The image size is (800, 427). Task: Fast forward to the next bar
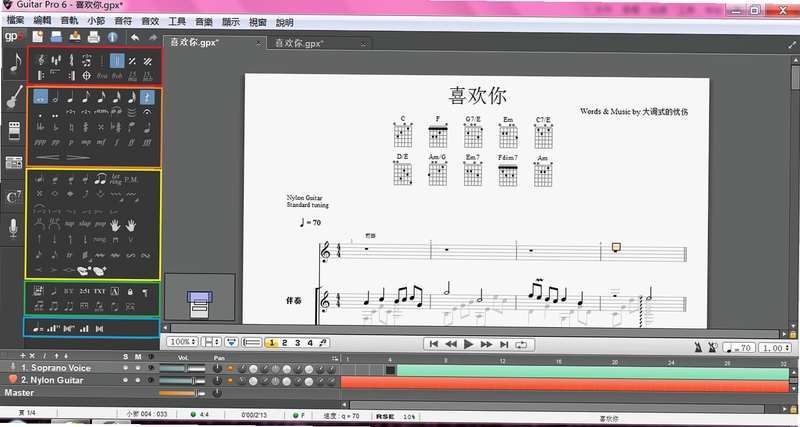pos(486,344)
